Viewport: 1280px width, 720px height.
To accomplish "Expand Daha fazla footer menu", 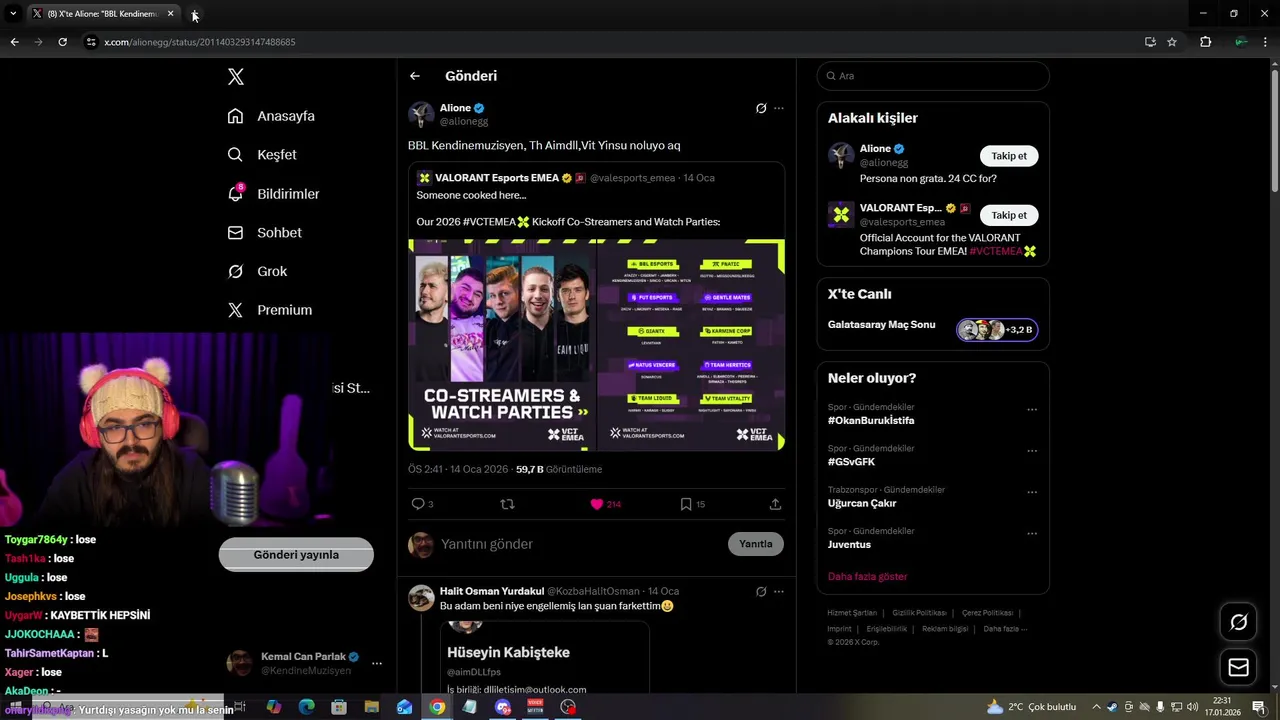I will click(x=1005, y=629).
